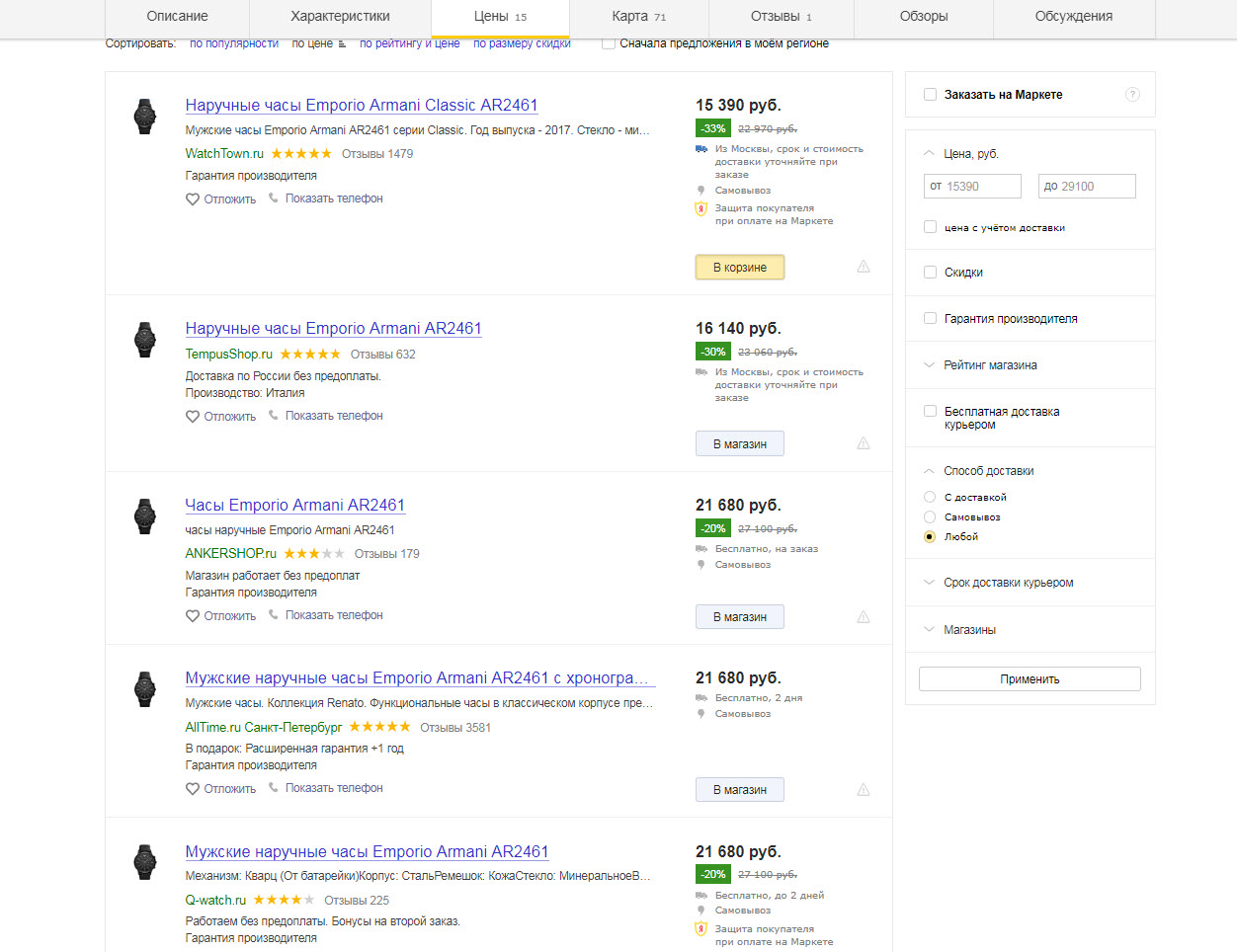Click watch thumbnail of TempusShop.ru offer
The width and height of the screenshot is (1237, 952).
(145, 340)
